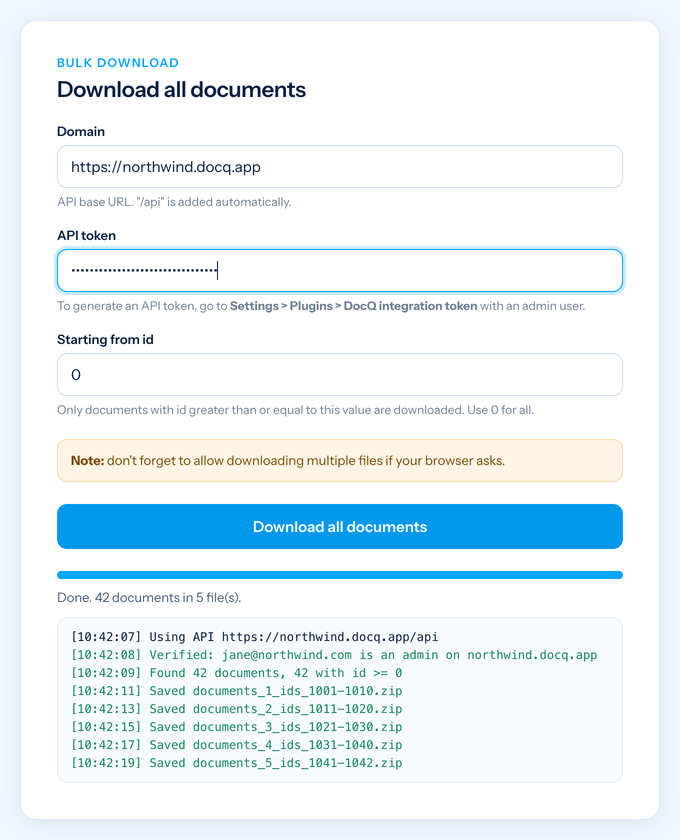Image resolution: width=680 pixels, height=840 pixels.
Task: Click the 'Settings > Plugins > DocQ integration token' hint
Action: (x=353, y=306)
